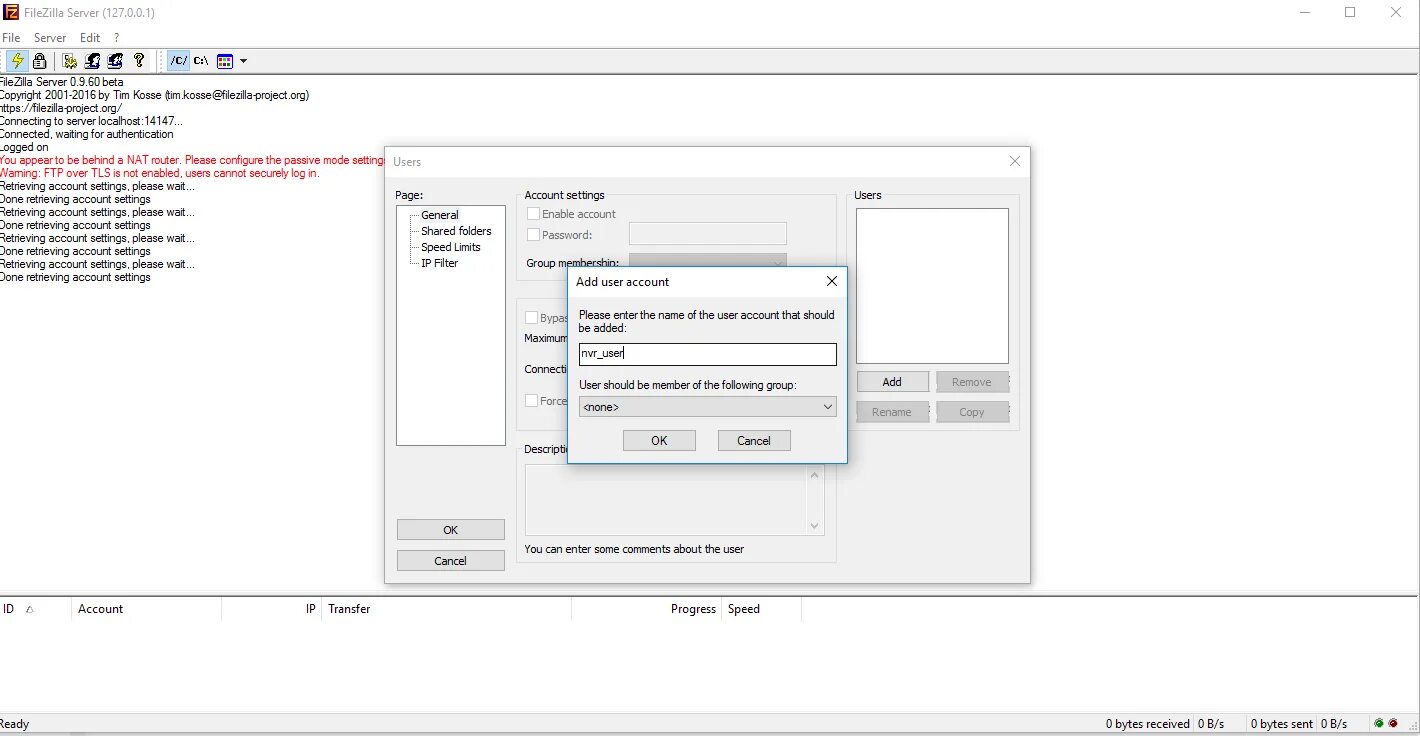Screen dimensions: 1420x736
Task: Click the Add button under the Users list
Action: tap(892, 382)
